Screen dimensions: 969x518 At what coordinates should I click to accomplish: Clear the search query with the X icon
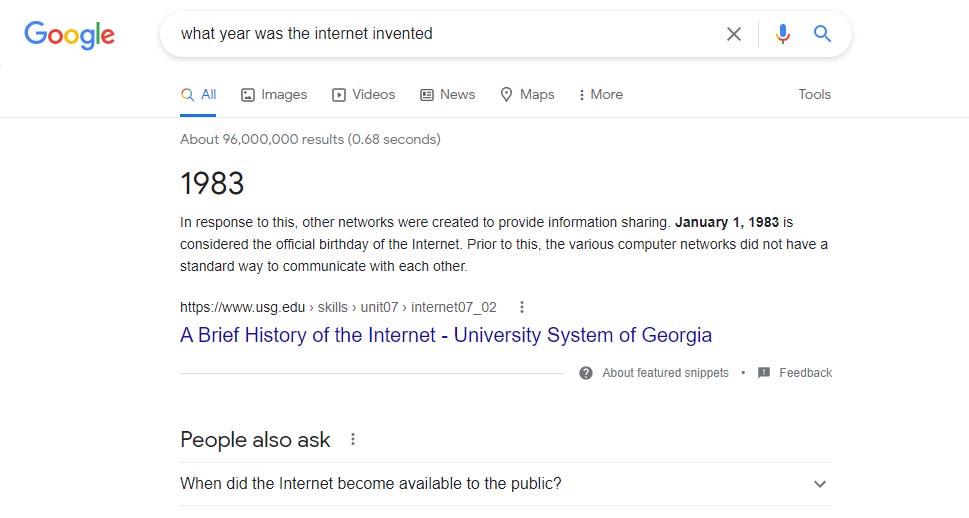coord(734,34)
